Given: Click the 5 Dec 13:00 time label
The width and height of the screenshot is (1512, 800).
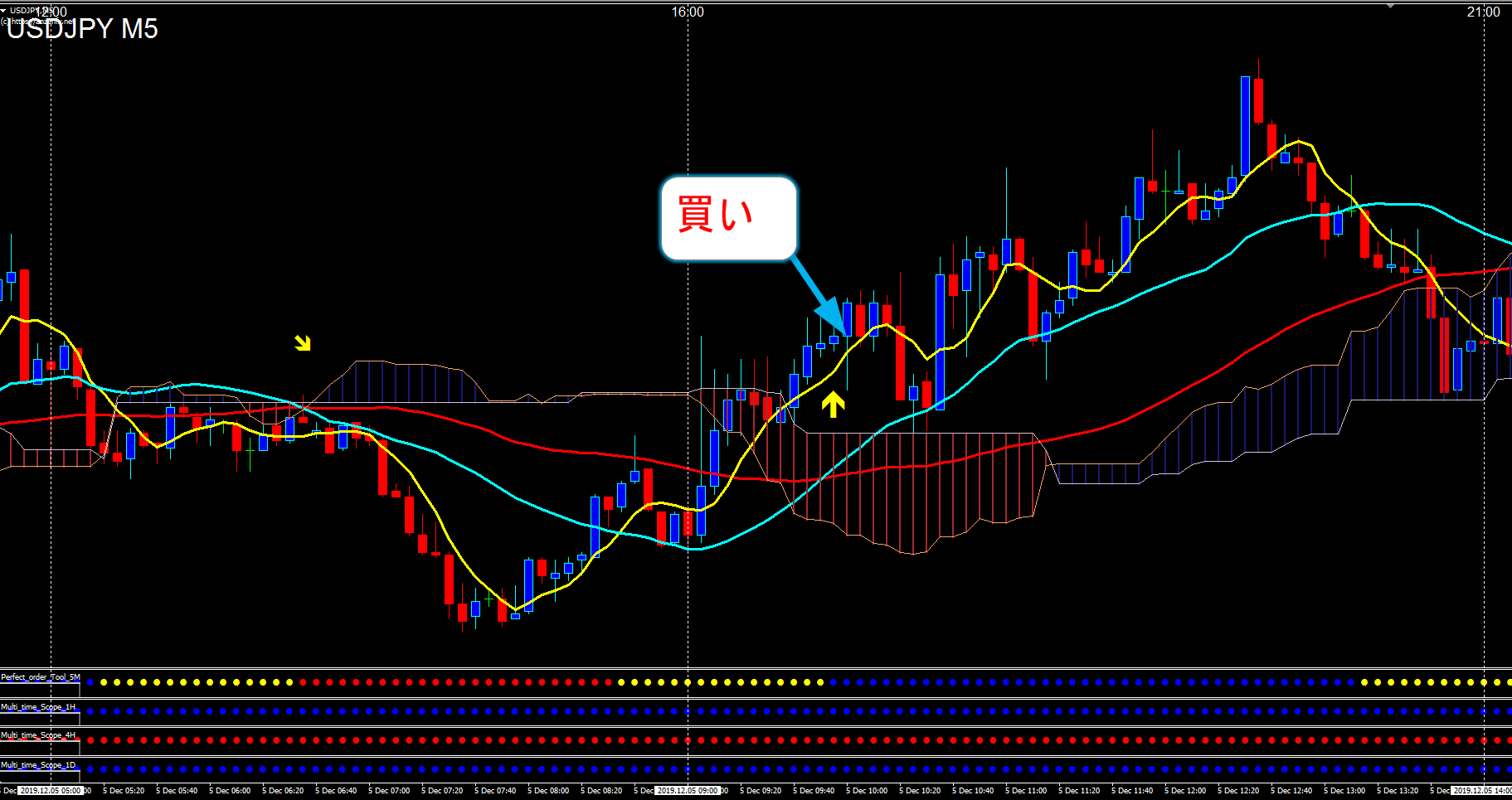Looking at the screenshot, I should [1344, 791].
